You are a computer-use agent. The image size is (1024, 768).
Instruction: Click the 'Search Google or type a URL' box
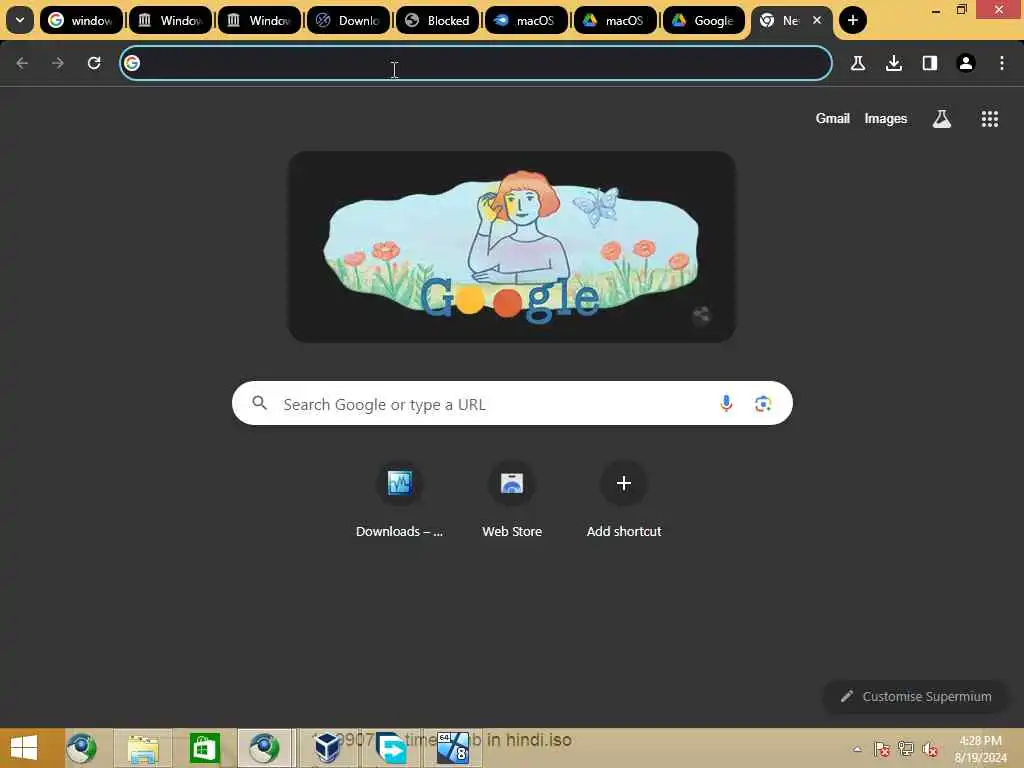[512, 404]
